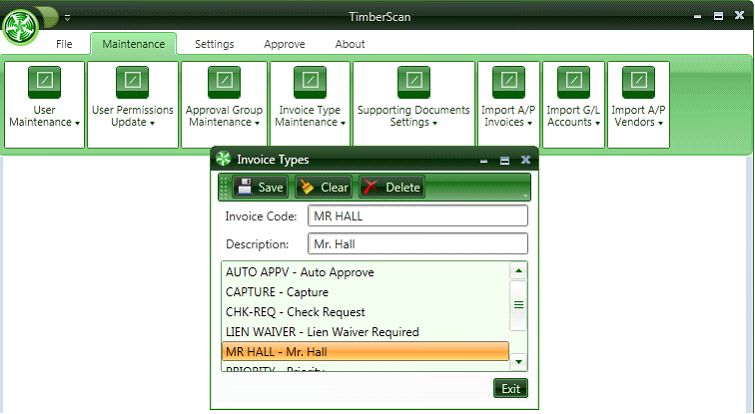Screen dimensions: 755x414
Task: Select the Maintenance ribbon tab
Action: coord(133,44)
